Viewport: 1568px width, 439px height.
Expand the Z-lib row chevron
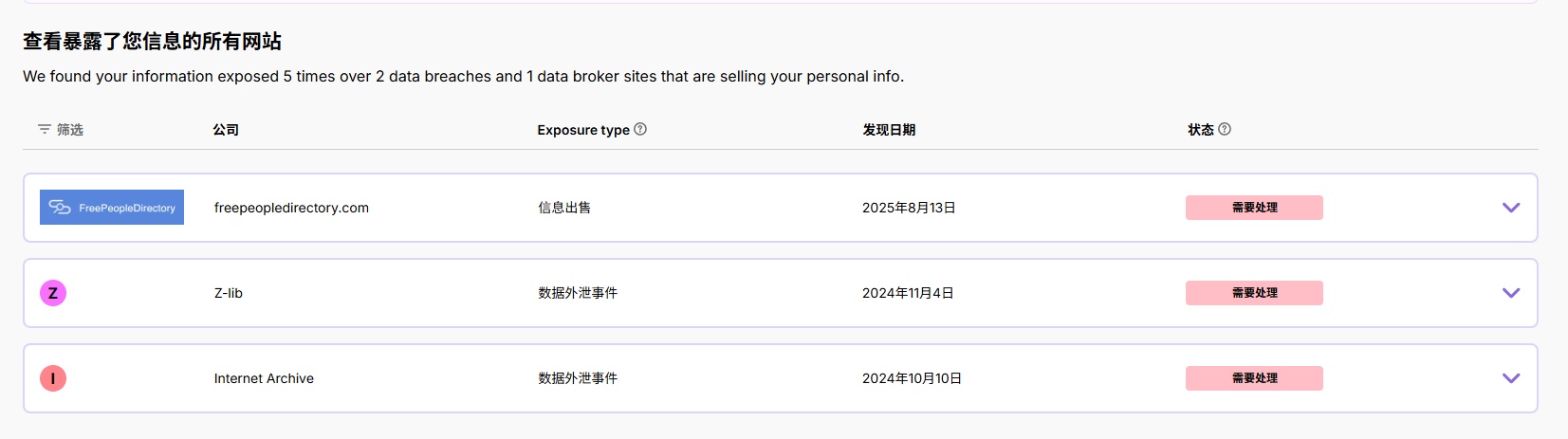coord(1511,293)
